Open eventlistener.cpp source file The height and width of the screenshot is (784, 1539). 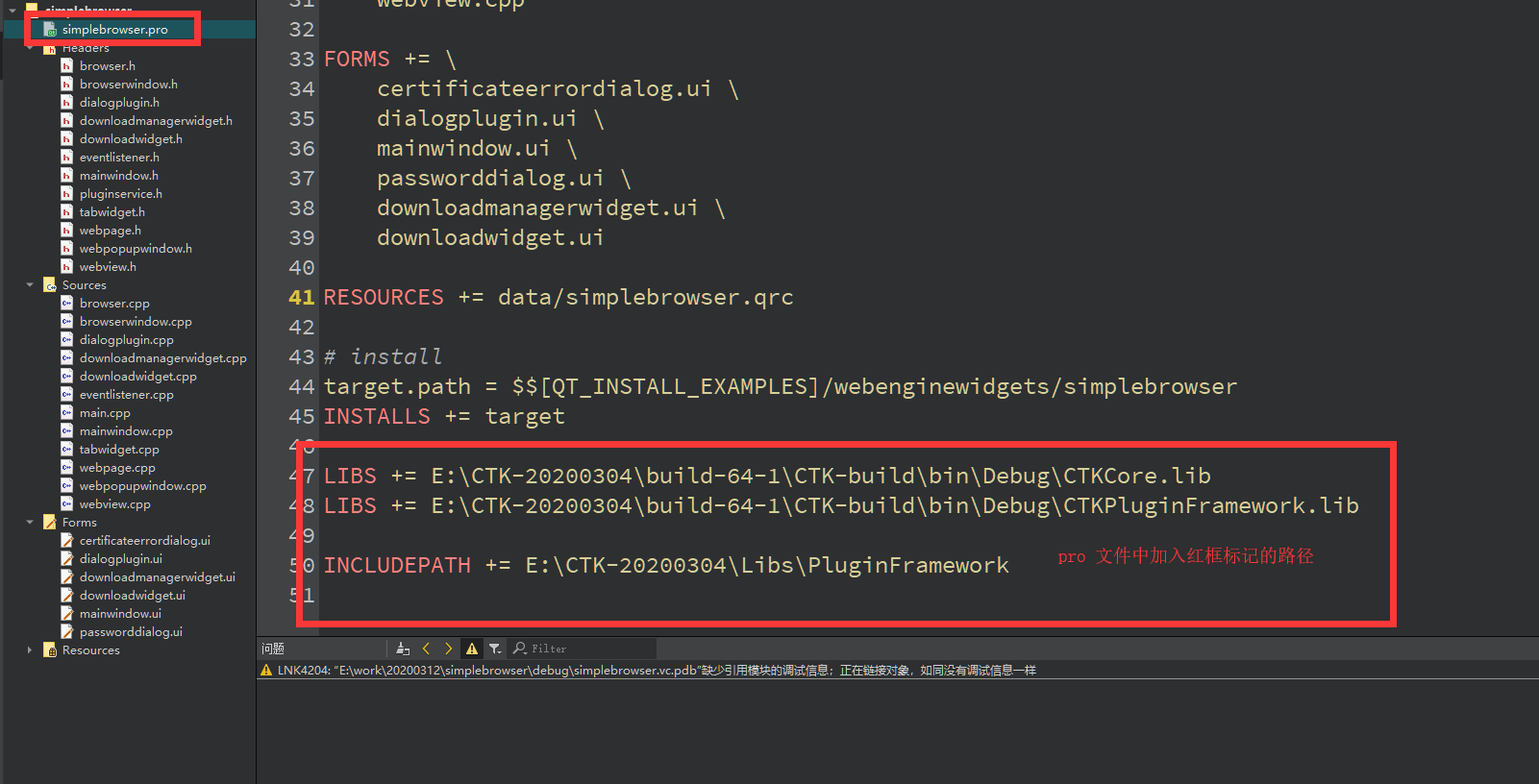[x=126, y=395]
